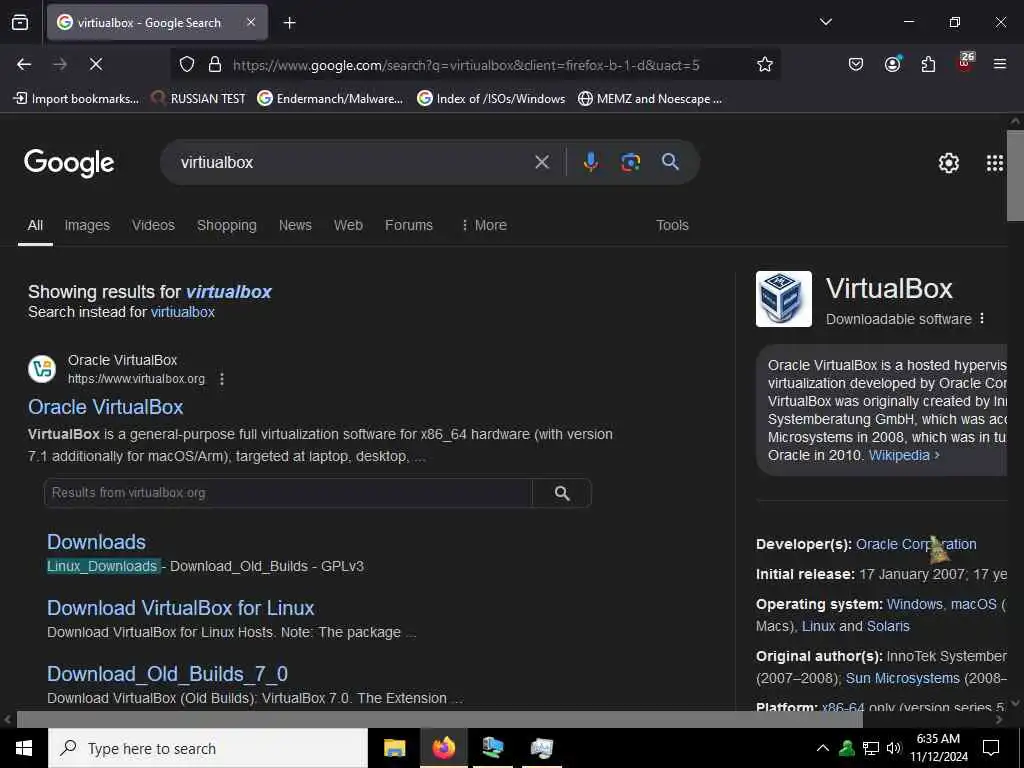Image resolution: width=1024 pixels, height=768 pixels.
Task: Open the RUSSIAN TEST bookmark
Action: 199,99
